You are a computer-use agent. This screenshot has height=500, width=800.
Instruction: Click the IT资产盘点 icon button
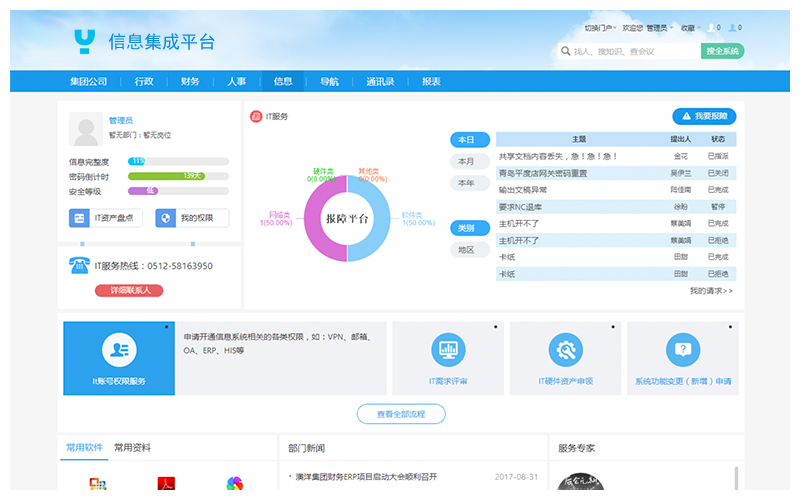(79, 218)
